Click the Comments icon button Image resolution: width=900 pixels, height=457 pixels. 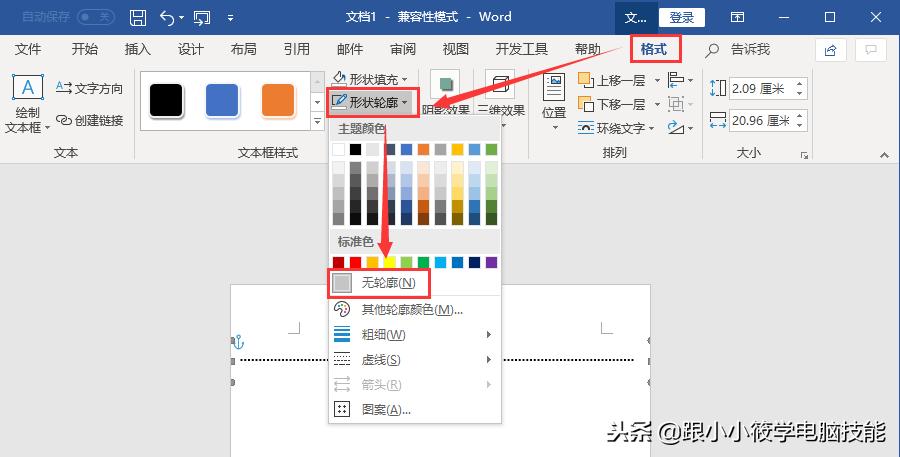click(871, 51)
